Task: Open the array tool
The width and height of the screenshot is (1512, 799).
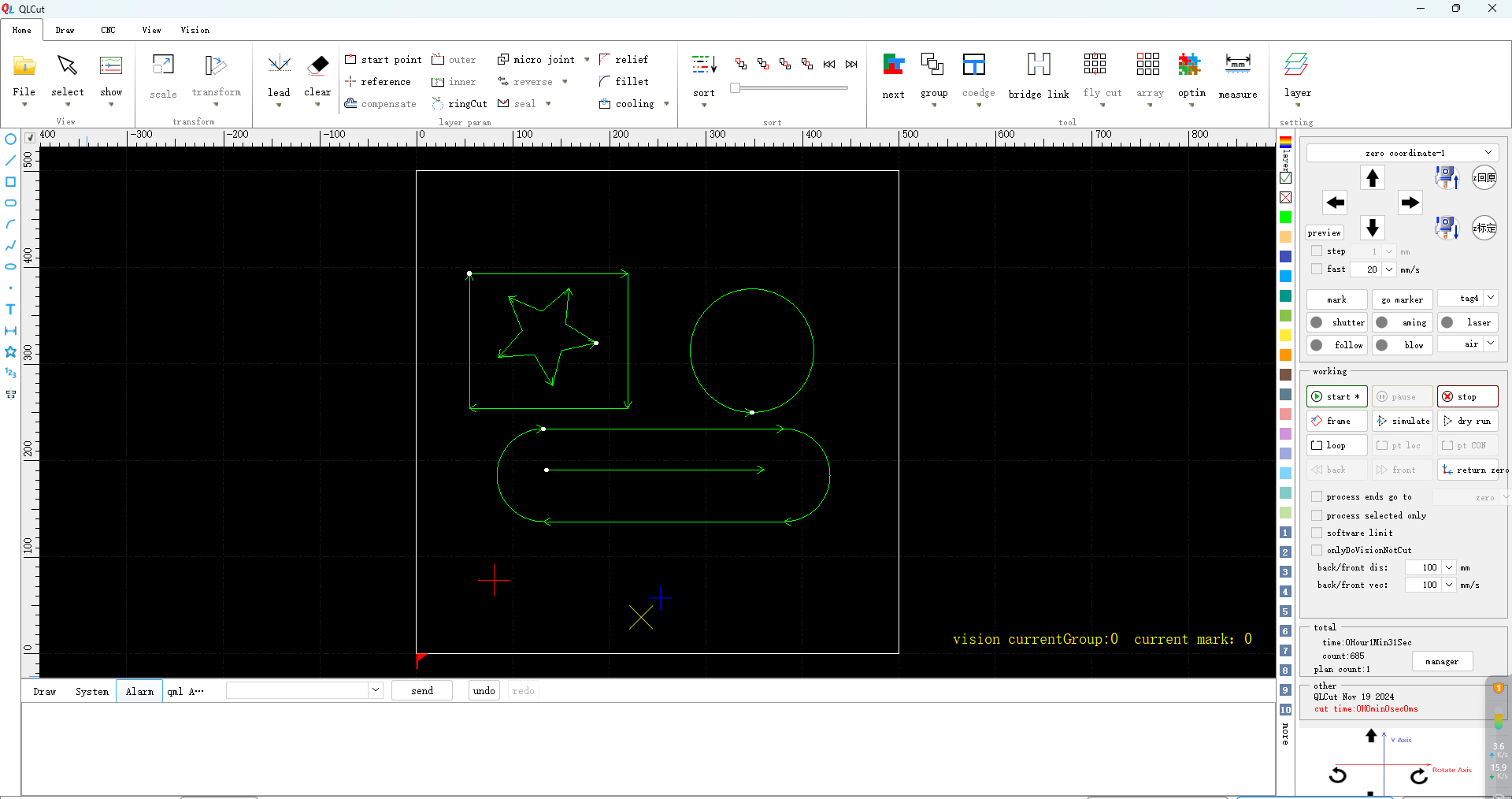Action: pos(1148,65)
